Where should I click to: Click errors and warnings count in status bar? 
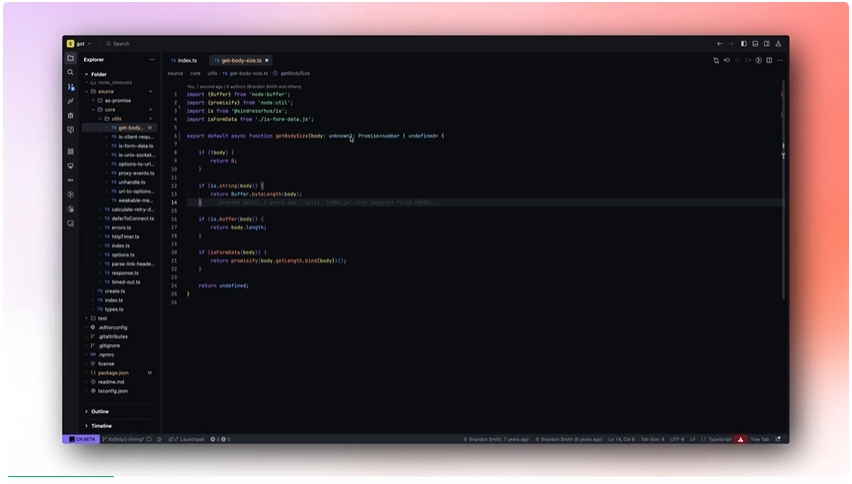[220, 439]
